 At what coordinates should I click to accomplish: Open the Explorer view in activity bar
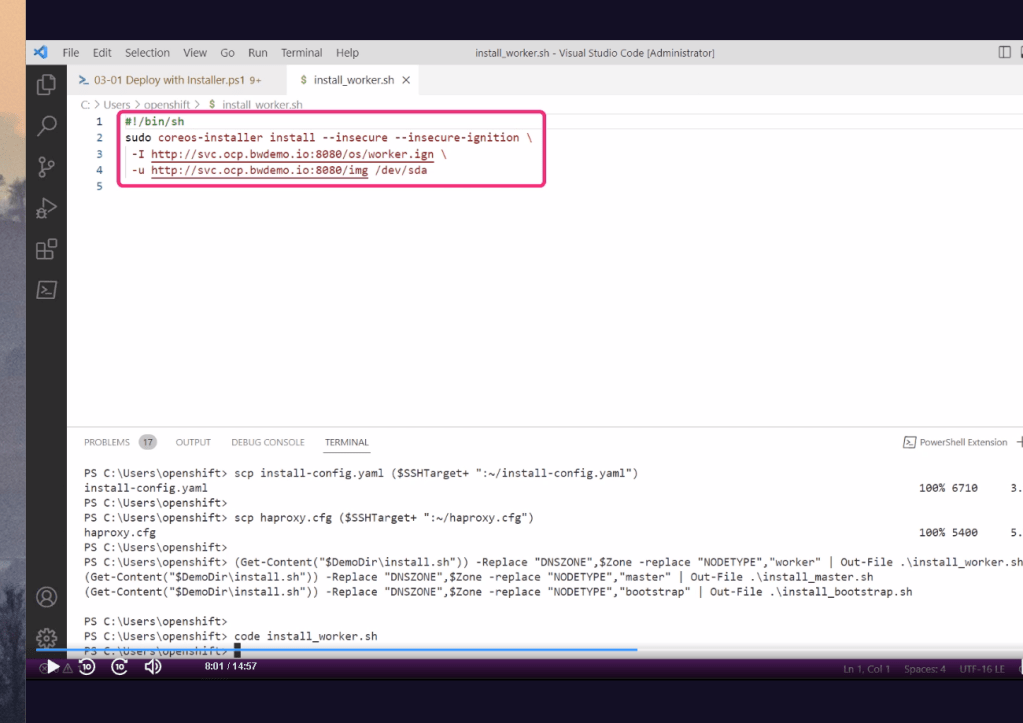point(46,85)
